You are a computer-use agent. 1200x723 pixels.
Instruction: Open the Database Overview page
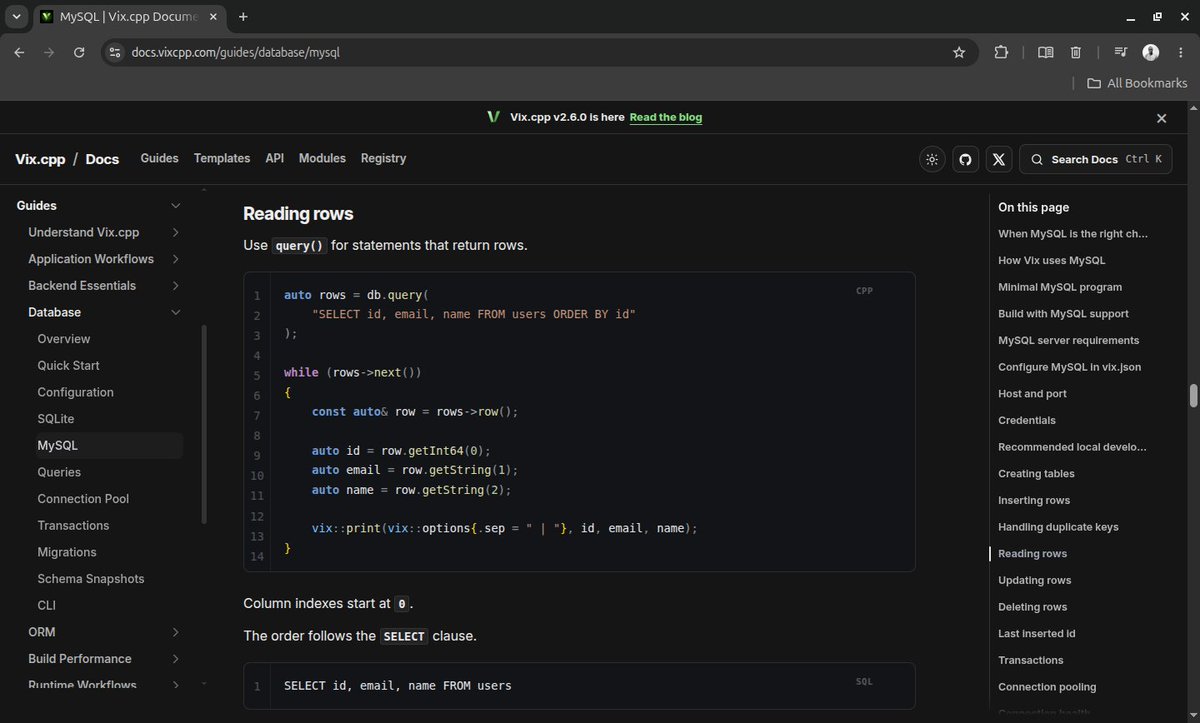[64, 339]
